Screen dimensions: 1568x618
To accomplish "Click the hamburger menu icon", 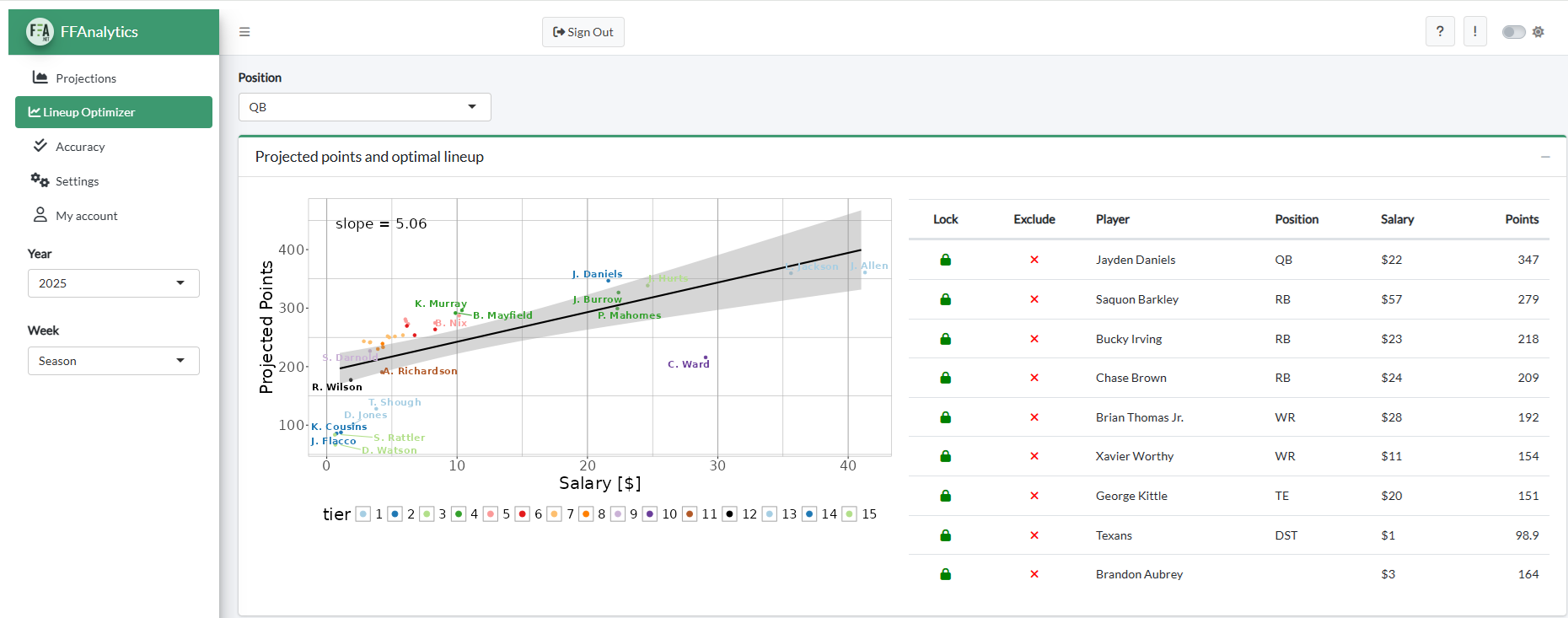I will [x=244, y=32].
